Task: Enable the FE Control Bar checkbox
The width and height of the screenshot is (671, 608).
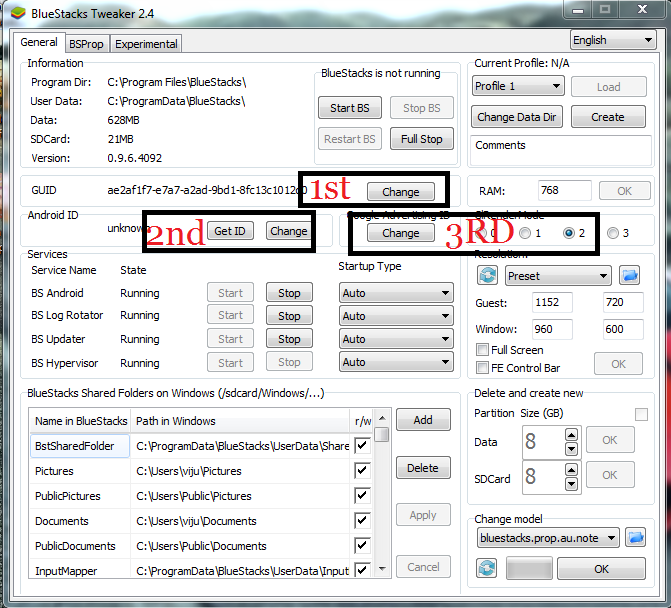Action: tap(482, 368)
